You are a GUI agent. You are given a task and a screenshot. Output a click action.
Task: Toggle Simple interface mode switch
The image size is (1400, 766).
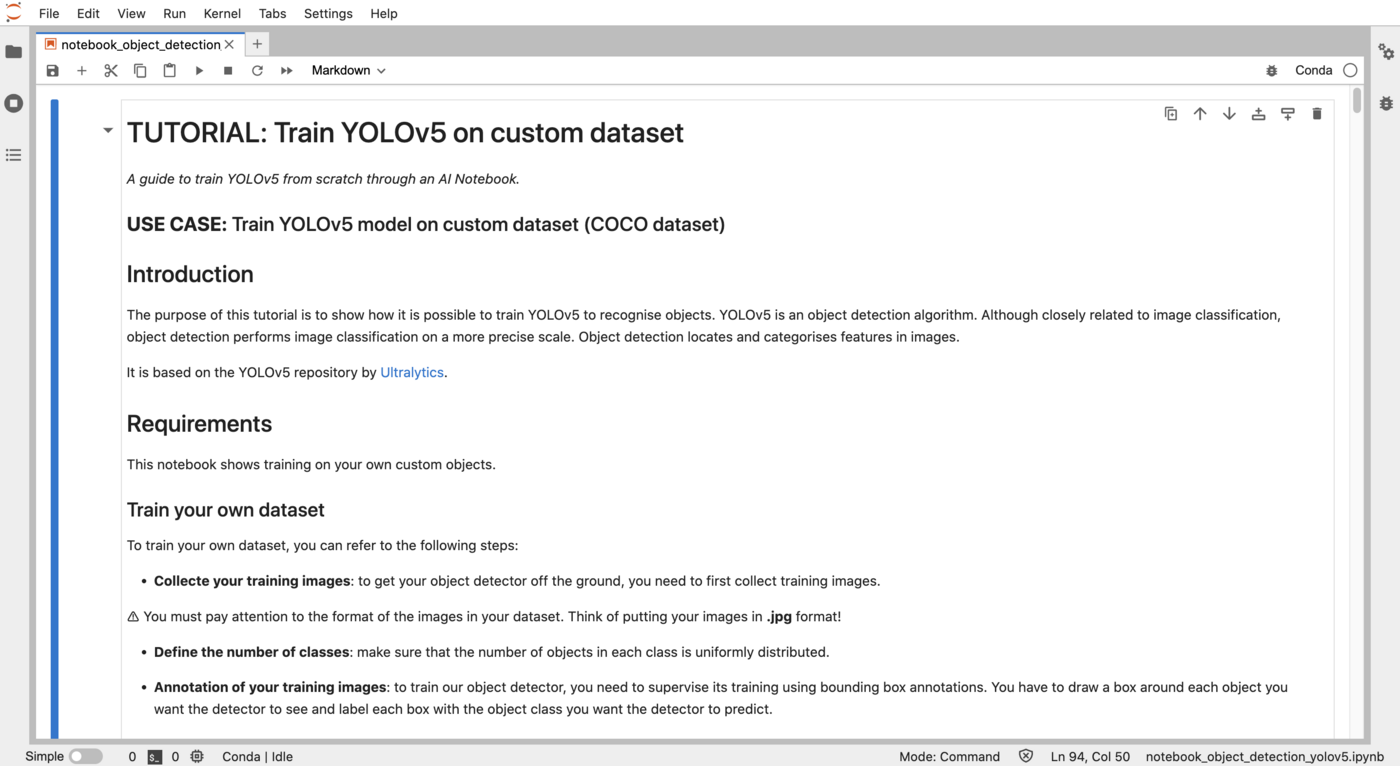(x=86, y=756)
